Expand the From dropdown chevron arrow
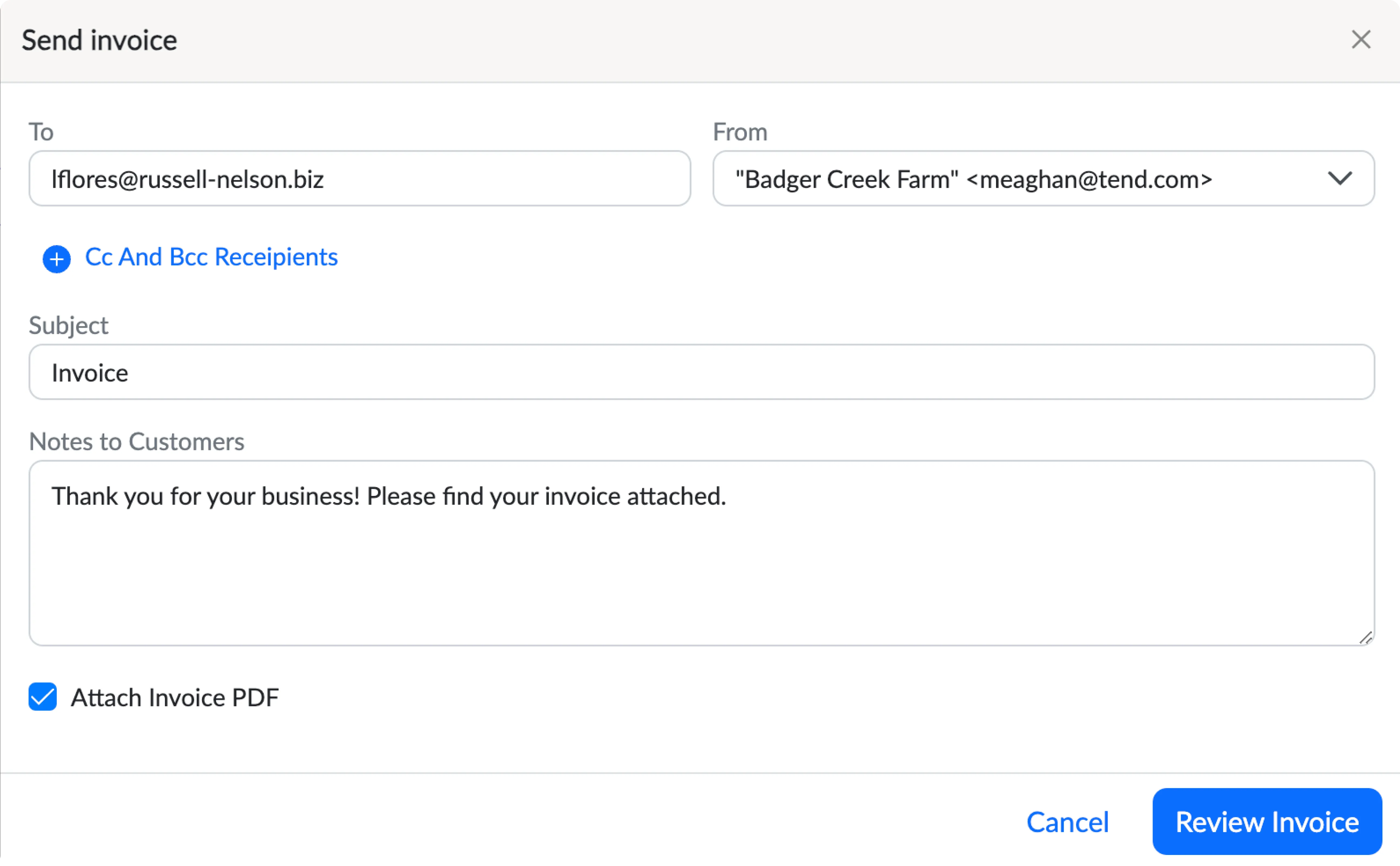The height and width of the screenshot is (866, 1400). pos(1339,179)
